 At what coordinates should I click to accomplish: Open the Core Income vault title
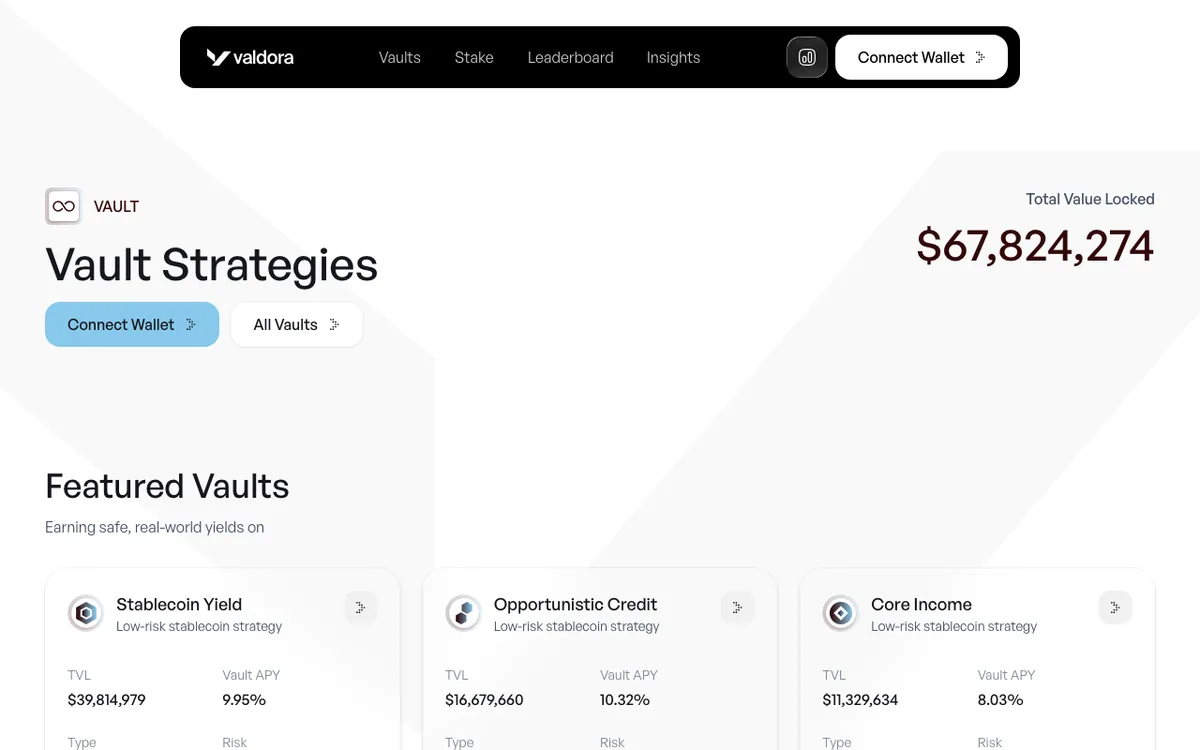pos(921,604)
